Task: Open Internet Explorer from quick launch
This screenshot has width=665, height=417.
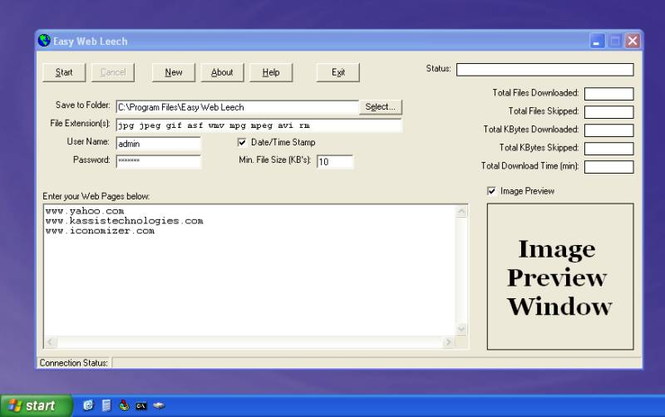Action: coord(88,406)
